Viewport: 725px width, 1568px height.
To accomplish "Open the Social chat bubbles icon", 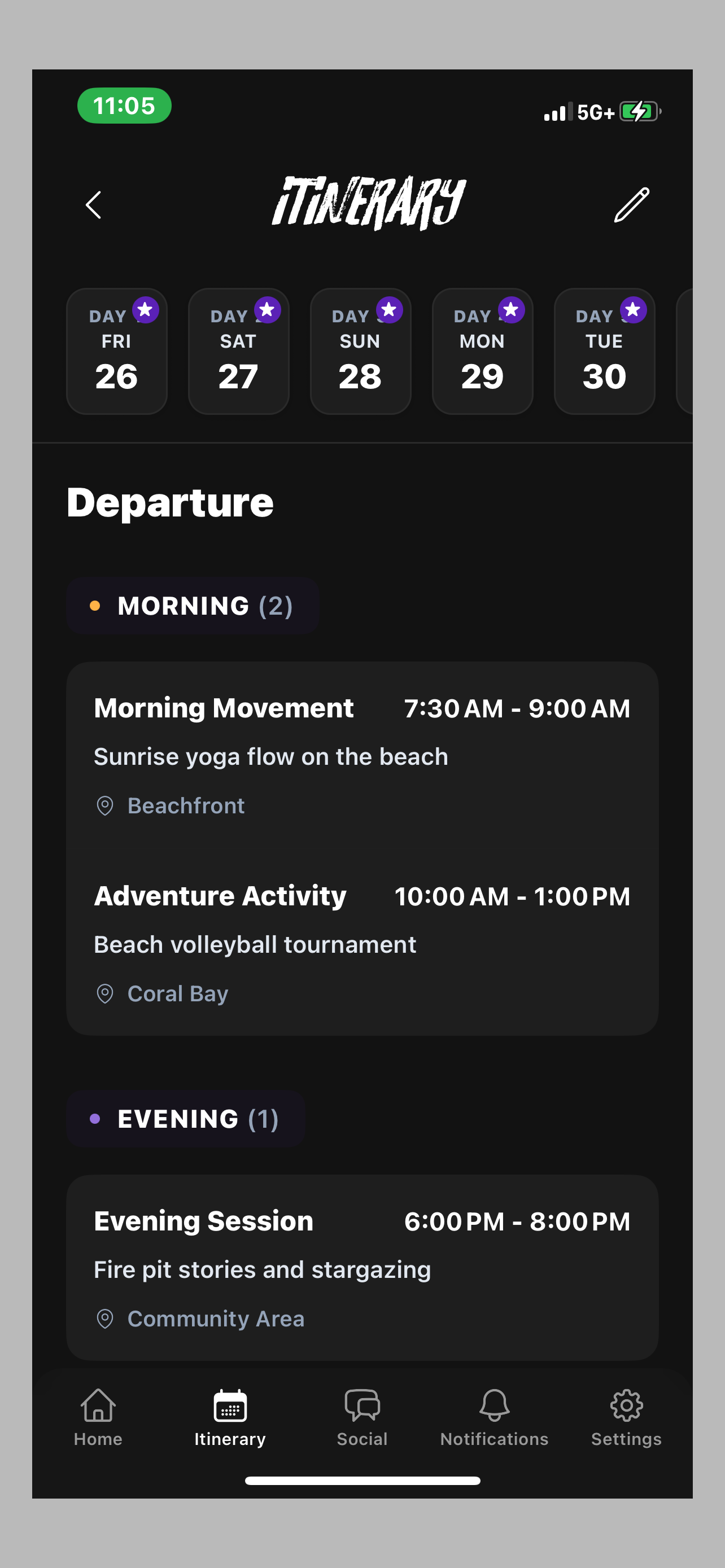I will [x=362, y=1405].
